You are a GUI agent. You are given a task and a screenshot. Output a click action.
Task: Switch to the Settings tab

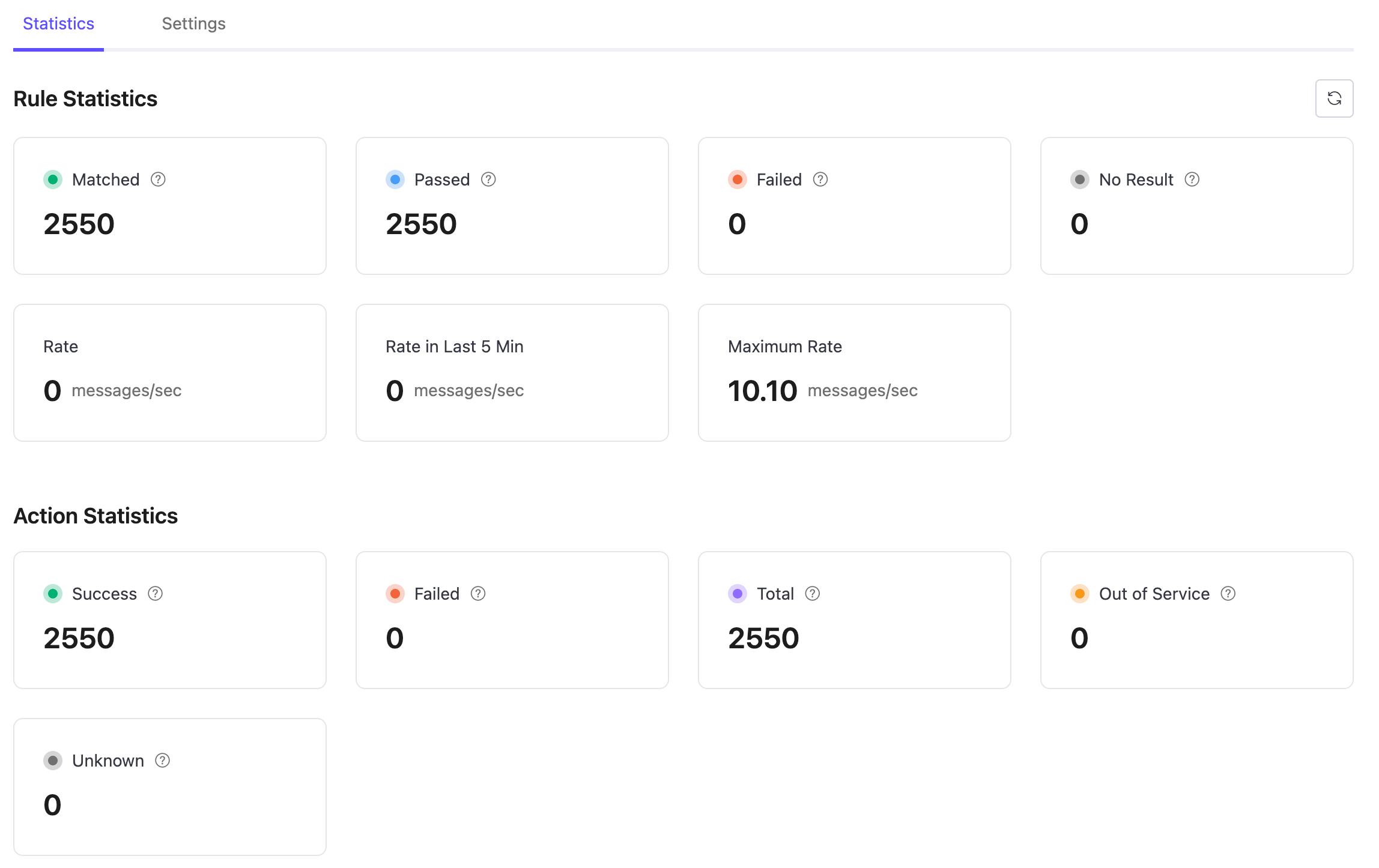coord(193,23)
